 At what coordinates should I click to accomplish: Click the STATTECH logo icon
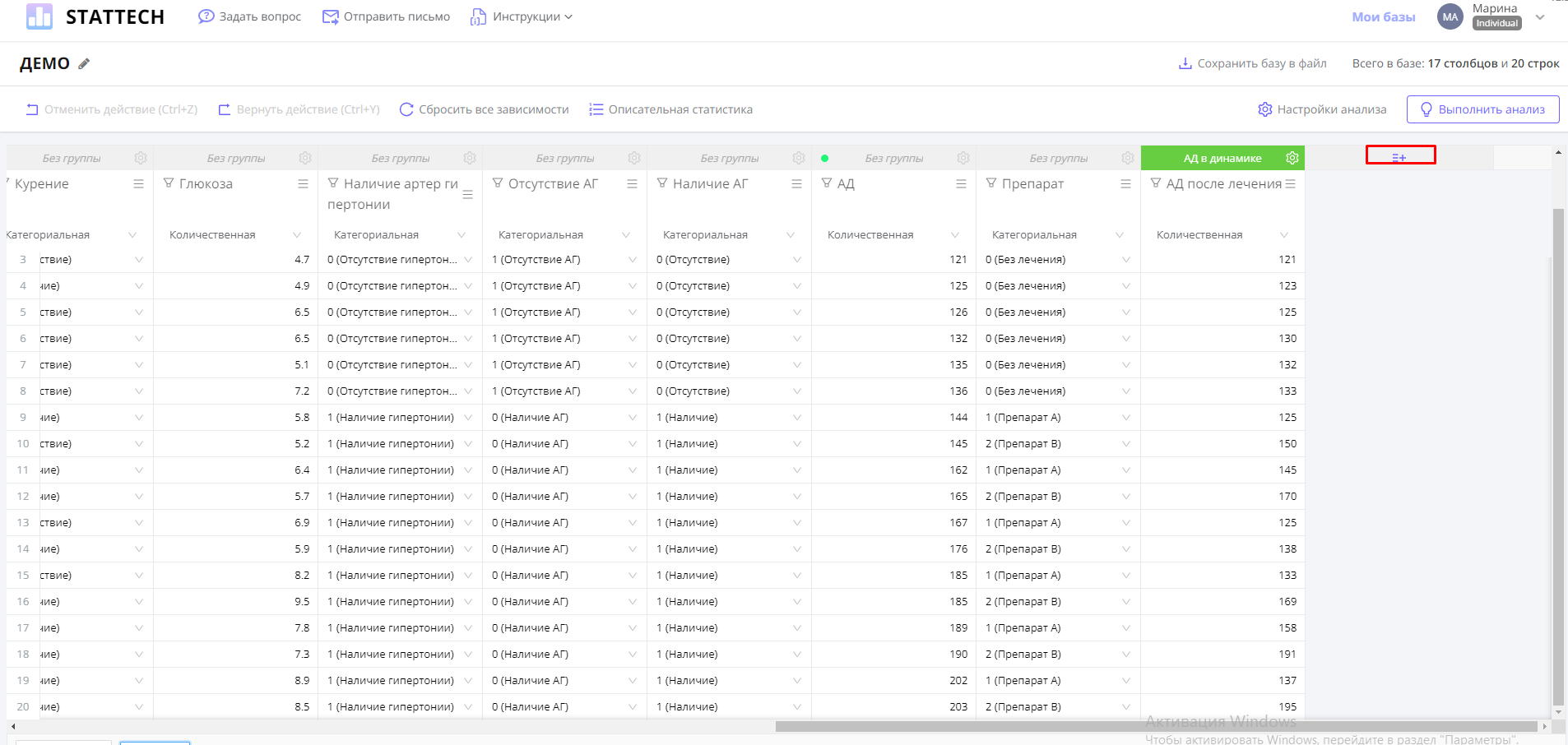(x=39, y=16)
